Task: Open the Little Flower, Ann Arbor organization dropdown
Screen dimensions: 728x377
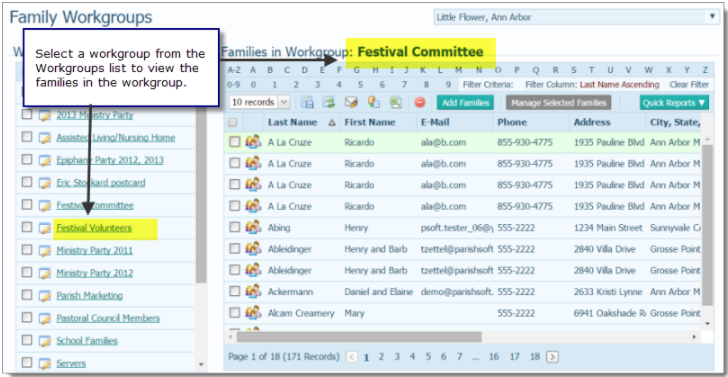Action: pyautogui.click(x=576, y=18)
